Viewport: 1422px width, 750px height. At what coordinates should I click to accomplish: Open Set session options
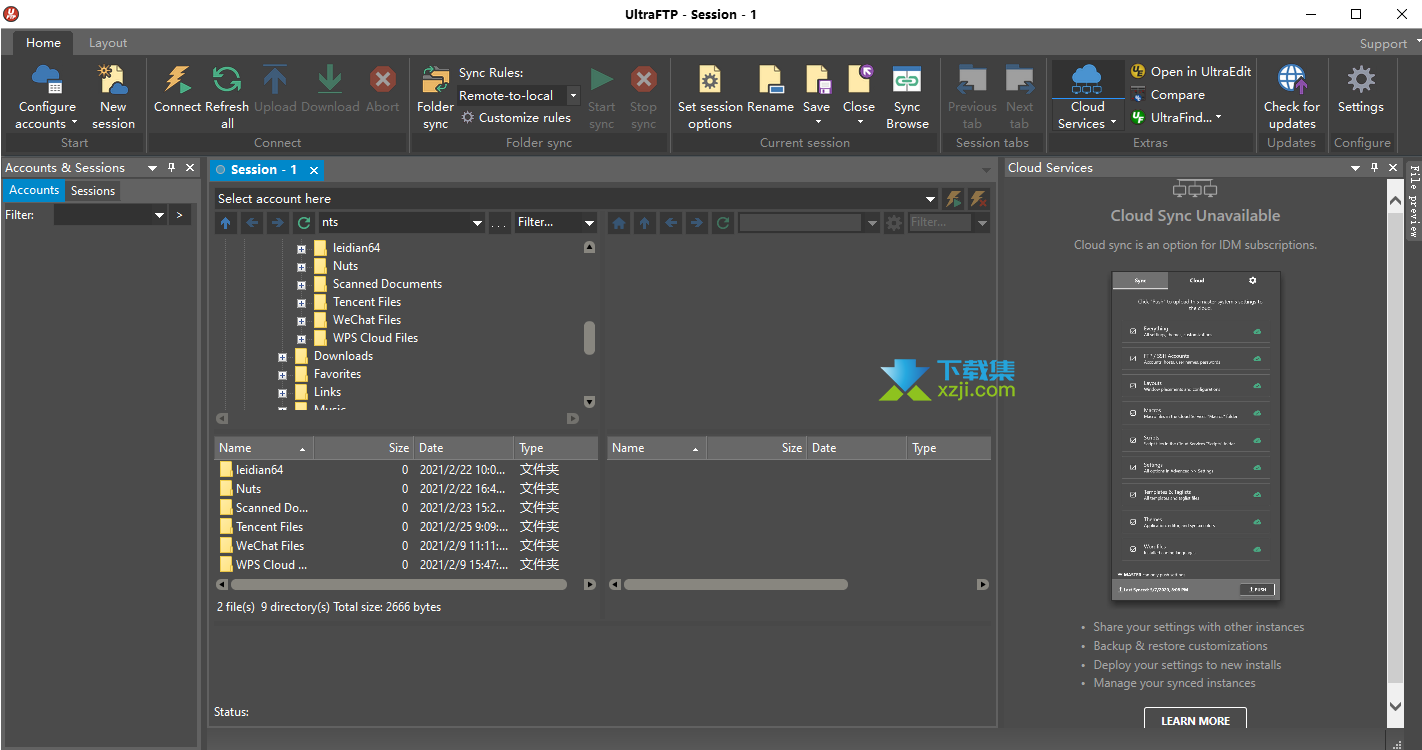[x=710, y=97]
